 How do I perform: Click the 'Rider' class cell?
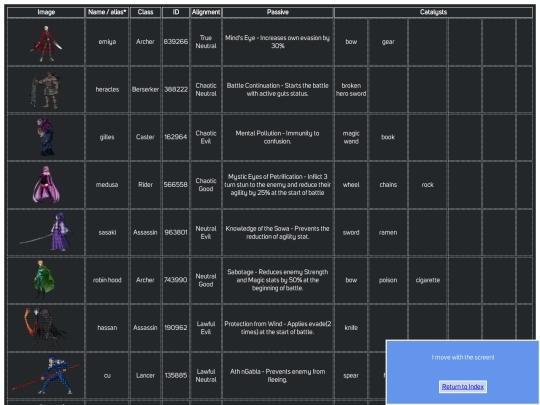(145, 185)
